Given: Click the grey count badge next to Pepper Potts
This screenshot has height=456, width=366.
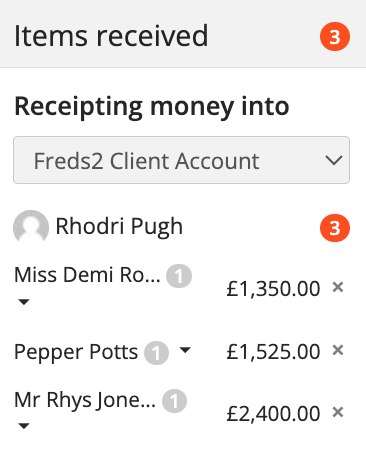Looking at the screenshot, I should 156,353.
